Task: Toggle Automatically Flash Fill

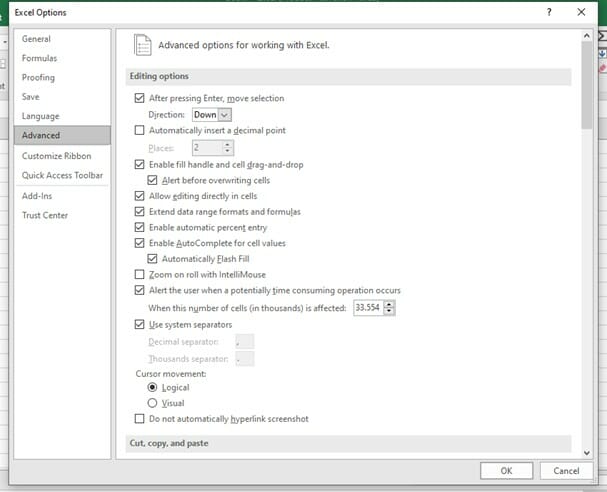Action: (x=152, y=259)
